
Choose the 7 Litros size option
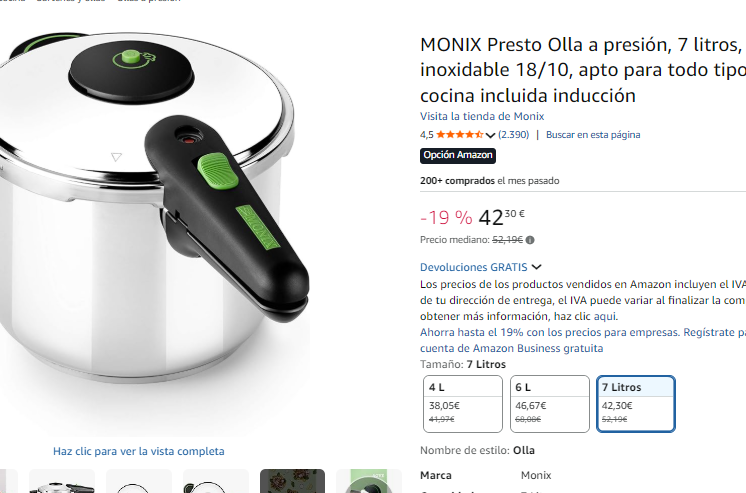tap(636, 404)
